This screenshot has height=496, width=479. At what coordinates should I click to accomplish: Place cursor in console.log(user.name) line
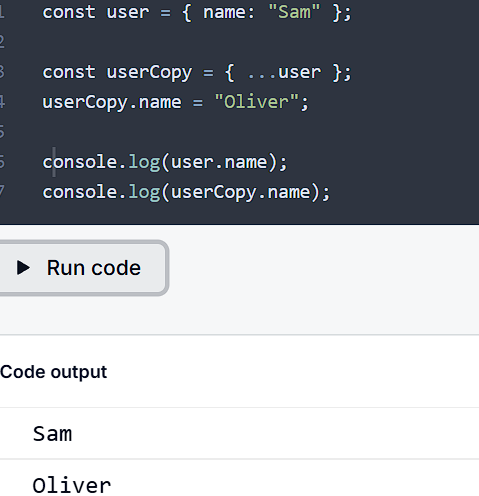pyautogui.click(x=165, y=162)
